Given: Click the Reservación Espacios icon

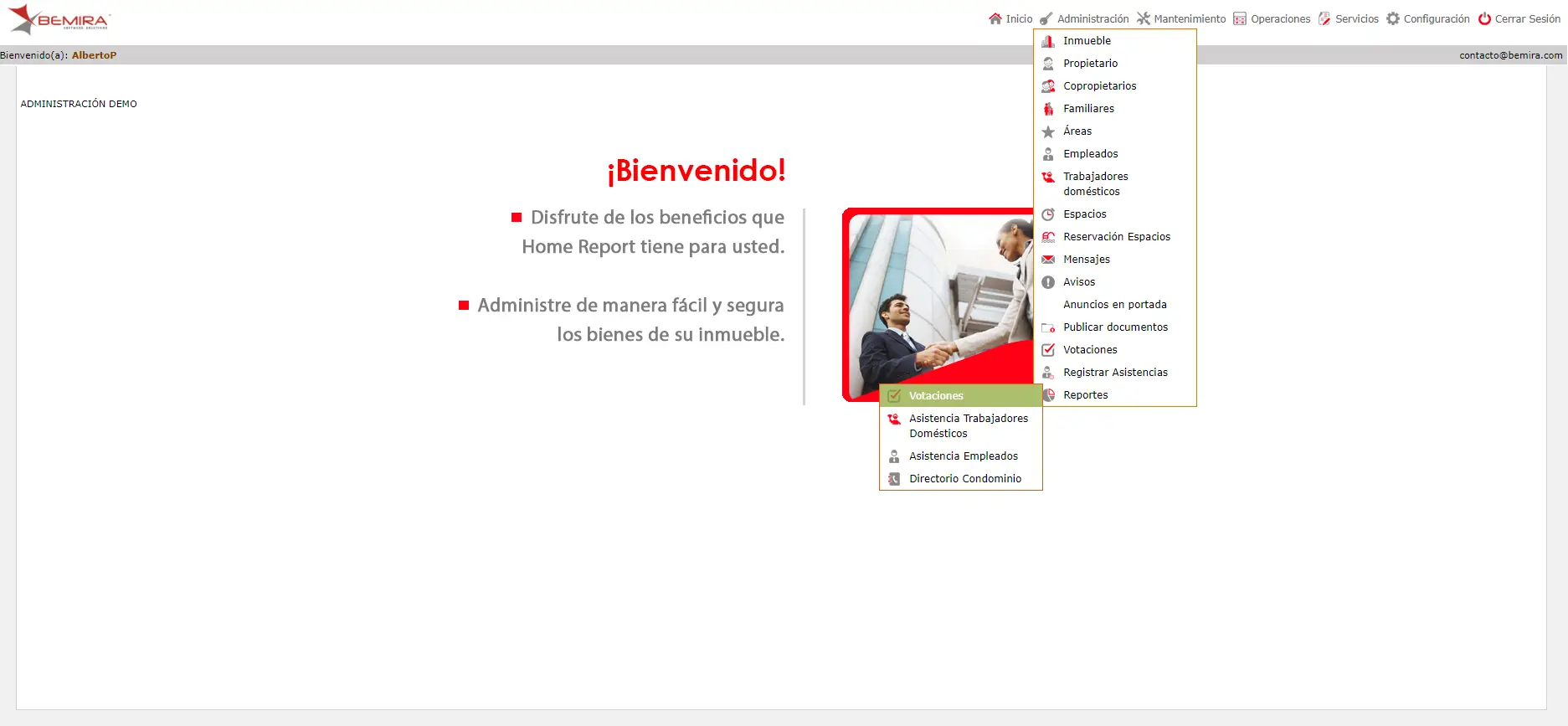Looking at the screenshot, I should coord(1048,237).
